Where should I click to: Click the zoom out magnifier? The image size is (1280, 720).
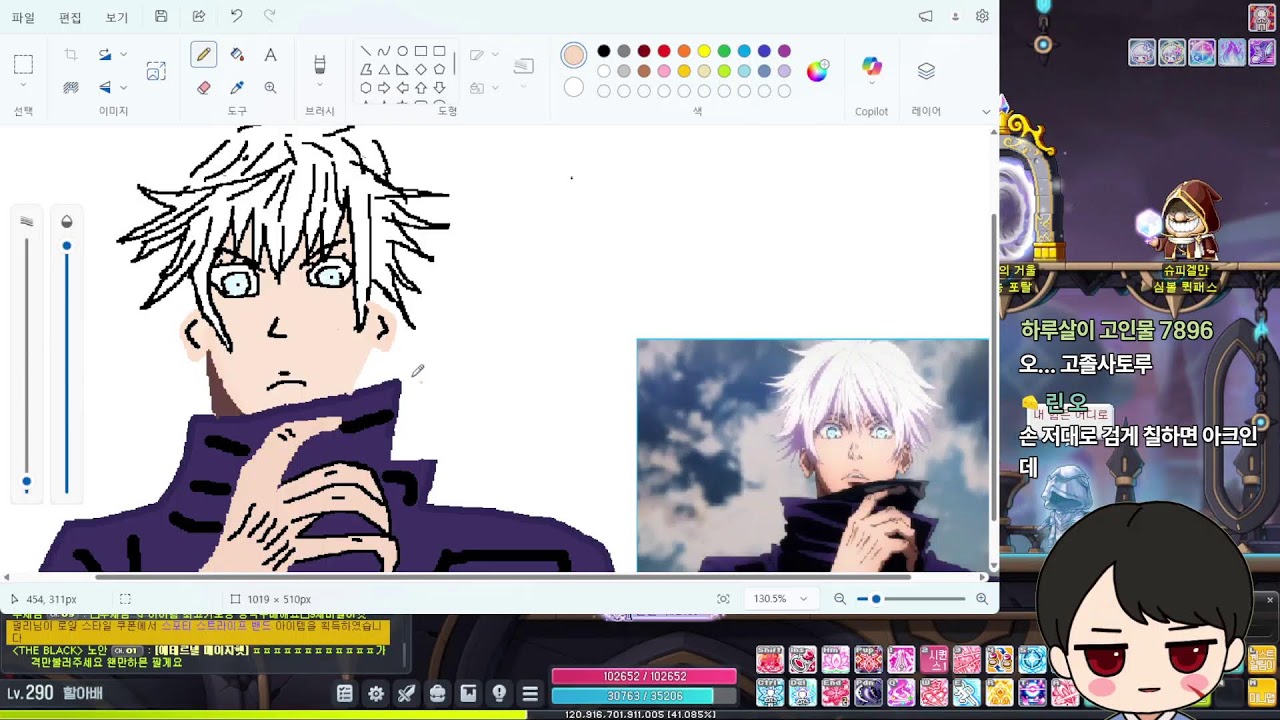(x=840, y=599)
